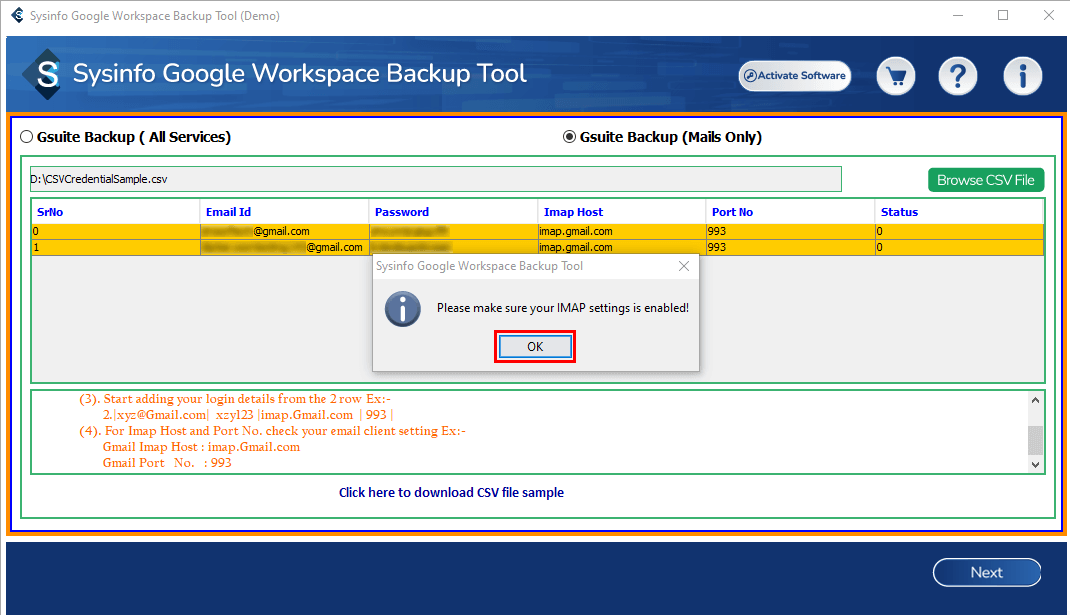Click the Activate Software button
Image resolution: width=1070 pixels, height=615 pixels.
pos(794,76)
